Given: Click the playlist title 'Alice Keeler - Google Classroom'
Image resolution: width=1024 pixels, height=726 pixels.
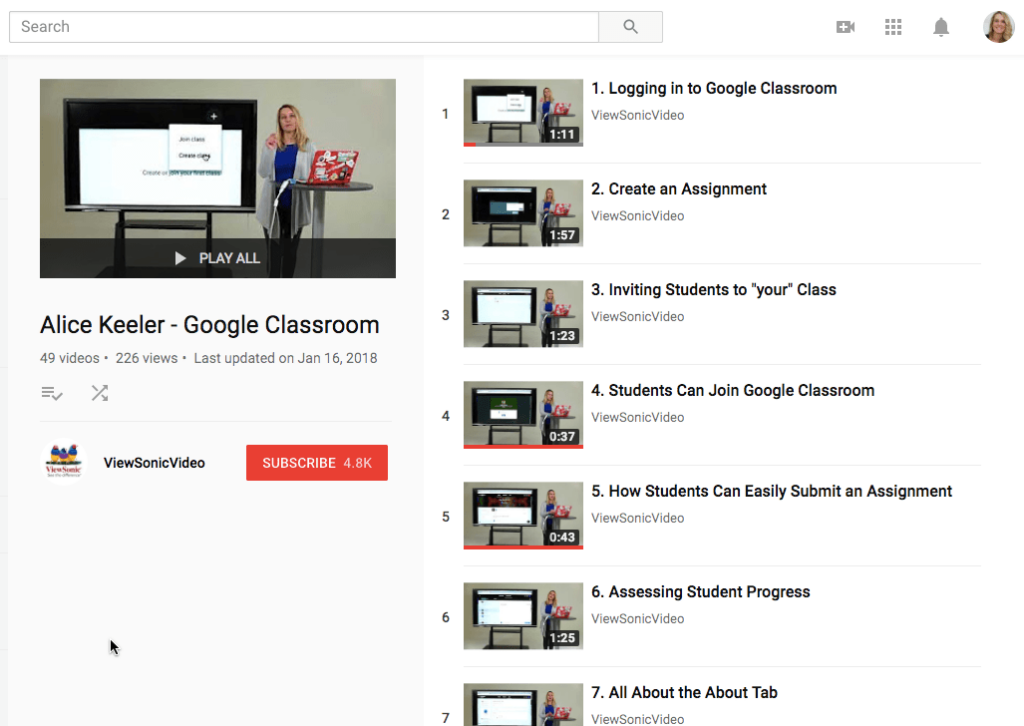Looking at the screenshot, I should pos(210,324).
